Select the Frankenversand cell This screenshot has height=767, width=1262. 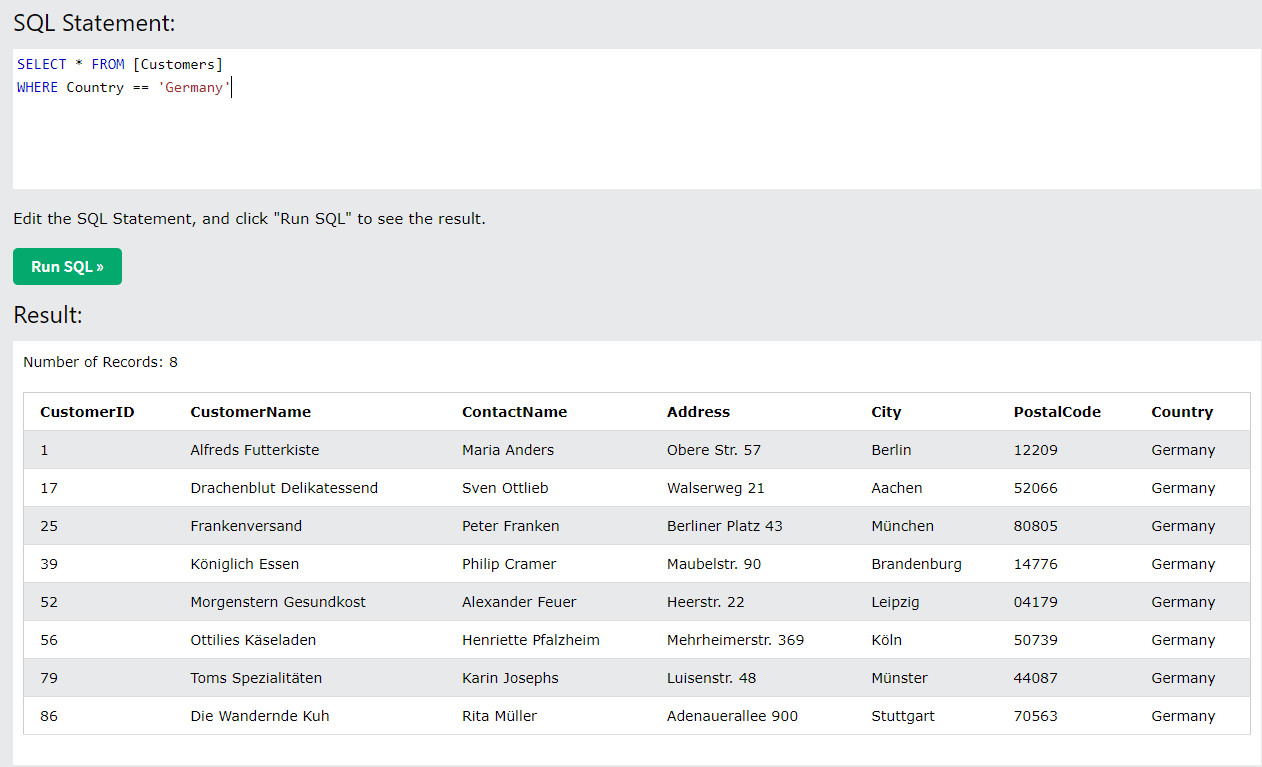pos(246,526)
